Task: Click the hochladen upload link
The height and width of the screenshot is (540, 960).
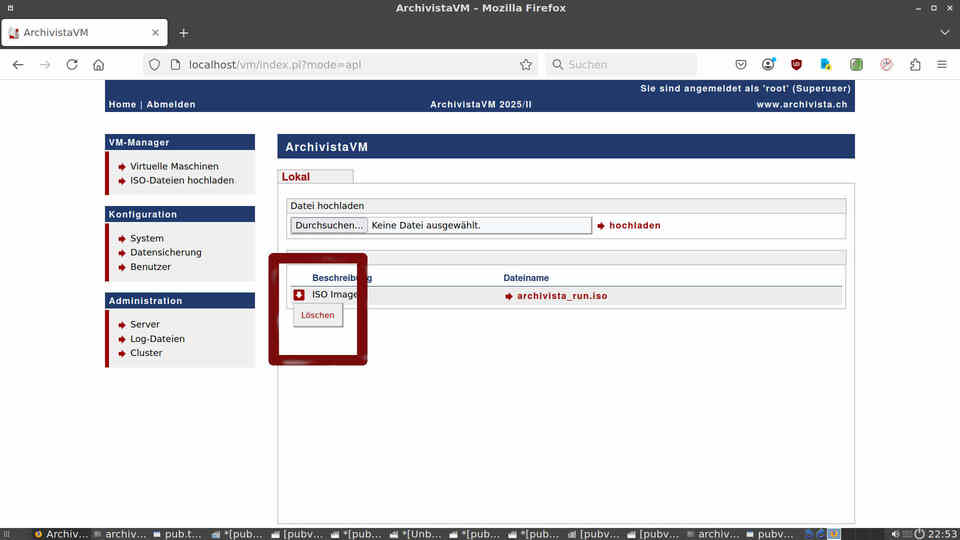Action: pos(635,225)
